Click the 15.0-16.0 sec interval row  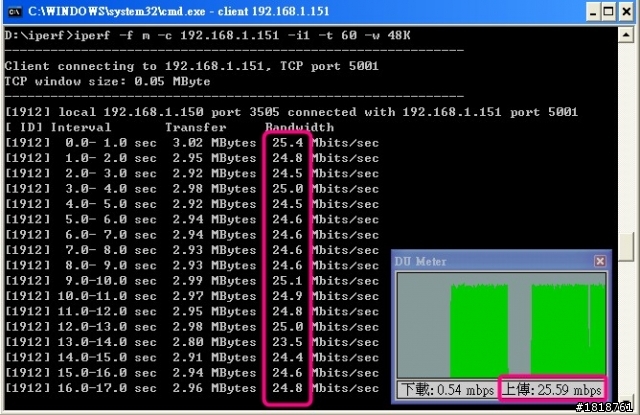click(x=192, y=373)
